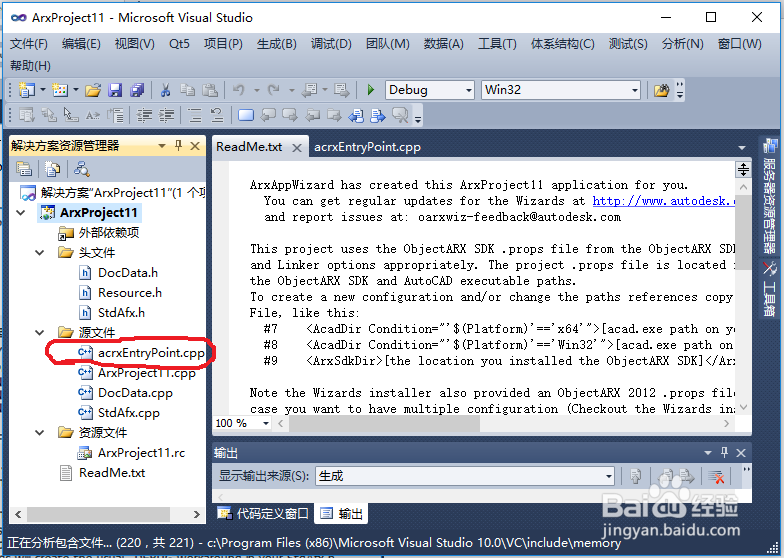The image size is (784, 558).
Task: Collapse the 源文件 folder
Action: coord(40,332)
